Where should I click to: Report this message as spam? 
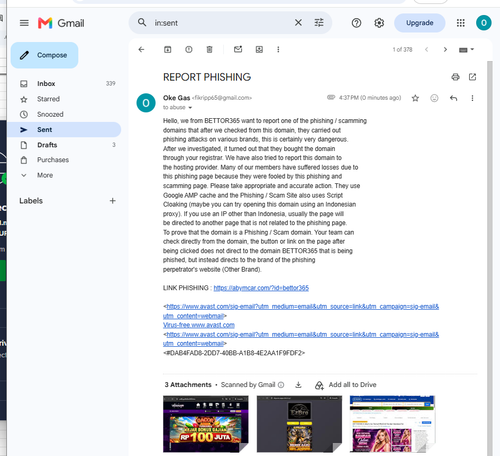189,49
